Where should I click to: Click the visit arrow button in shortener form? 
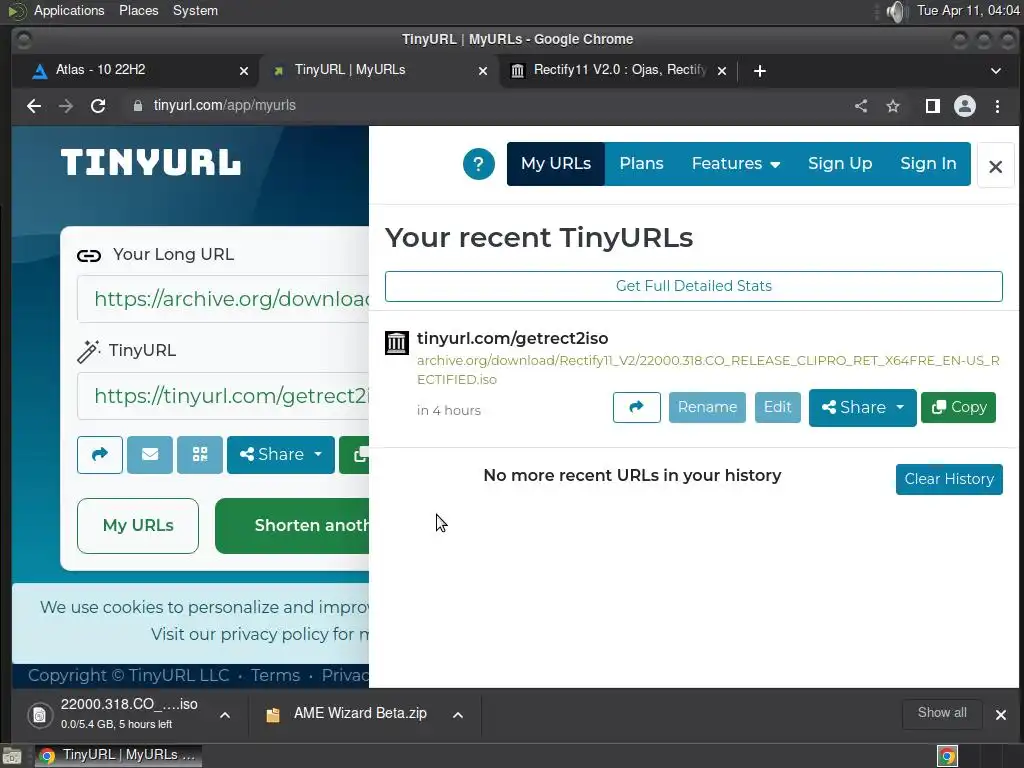pyautogui.click(x=100, y=455)
